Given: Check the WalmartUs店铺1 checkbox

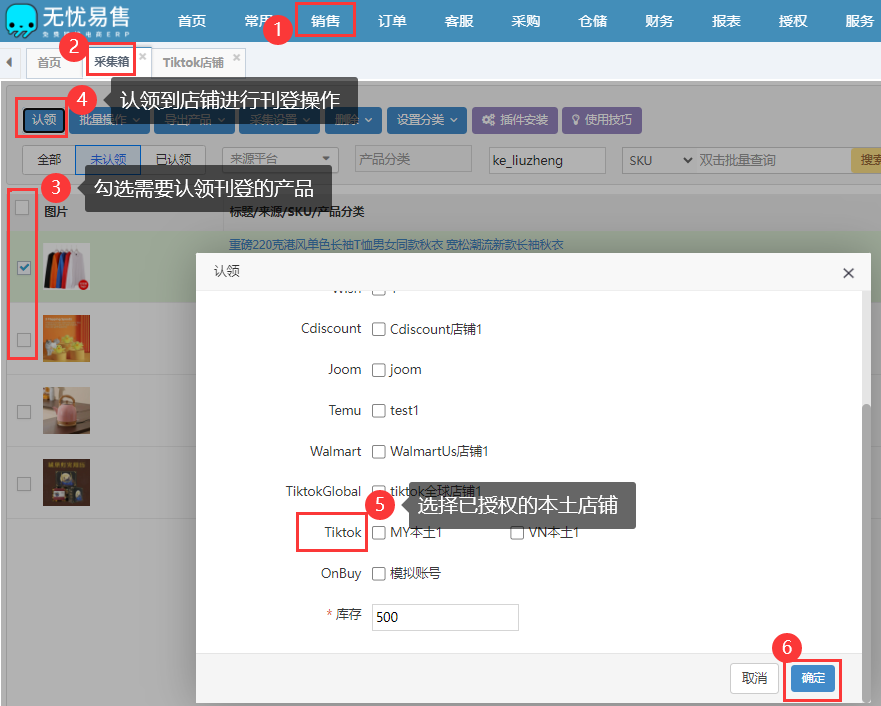Looking at the screenshot, I should (379, 452).
